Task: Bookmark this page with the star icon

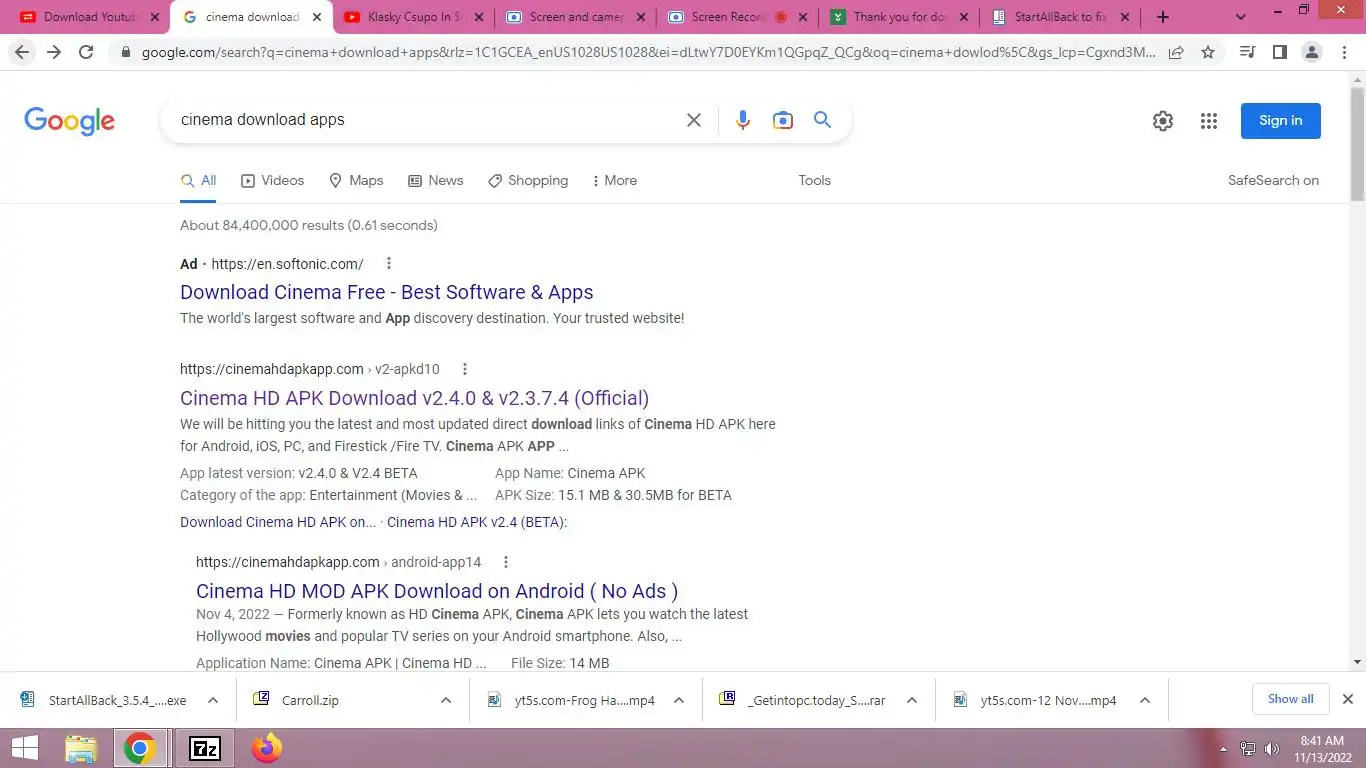Action: 1208,52
